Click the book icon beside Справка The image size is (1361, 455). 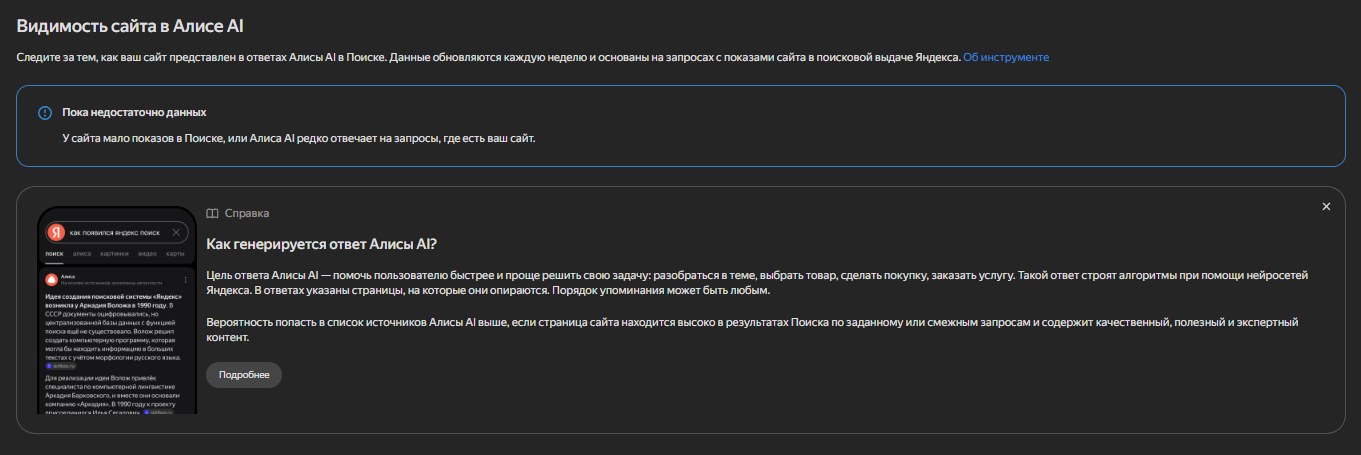click(212, 213)
